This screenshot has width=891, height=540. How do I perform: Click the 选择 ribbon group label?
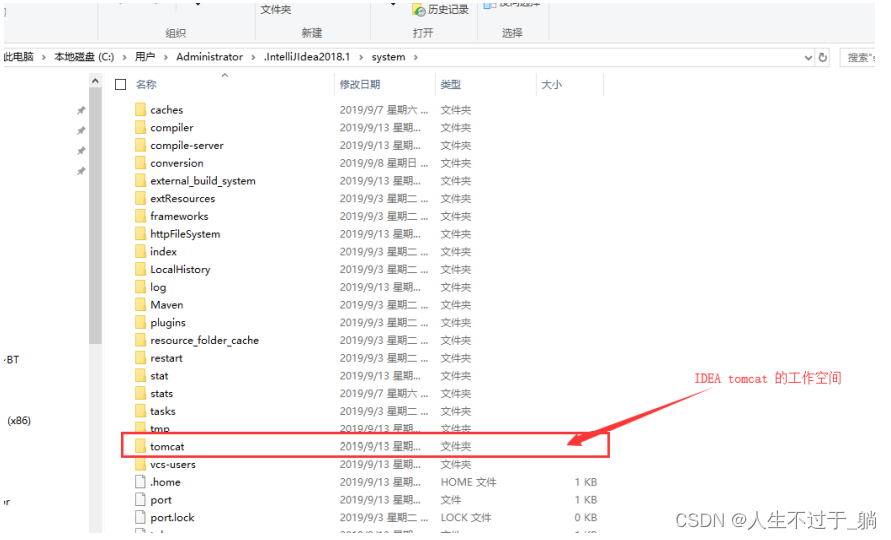512,33
